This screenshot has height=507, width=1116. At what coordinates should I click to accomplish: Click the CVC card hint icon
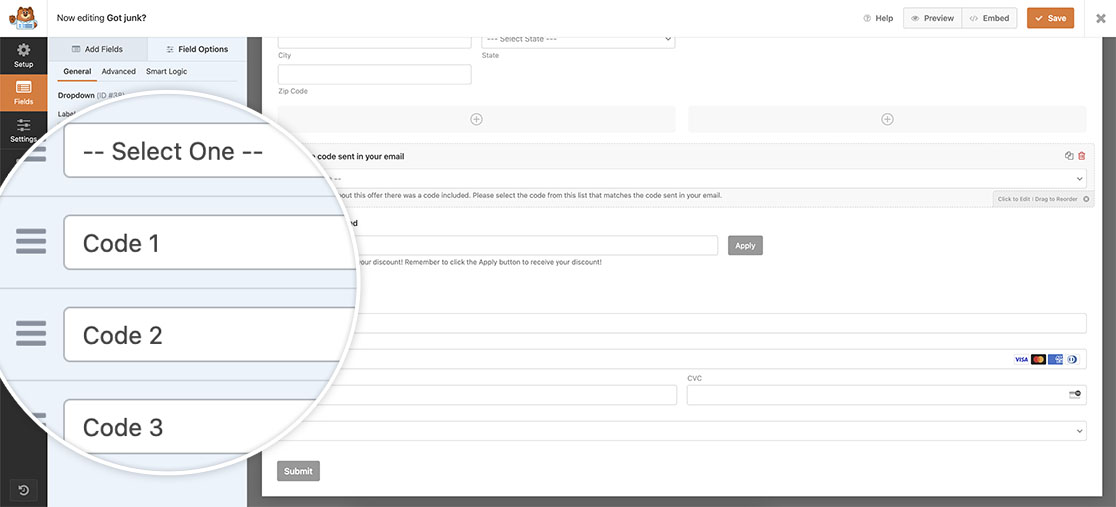coord(1075,394)
